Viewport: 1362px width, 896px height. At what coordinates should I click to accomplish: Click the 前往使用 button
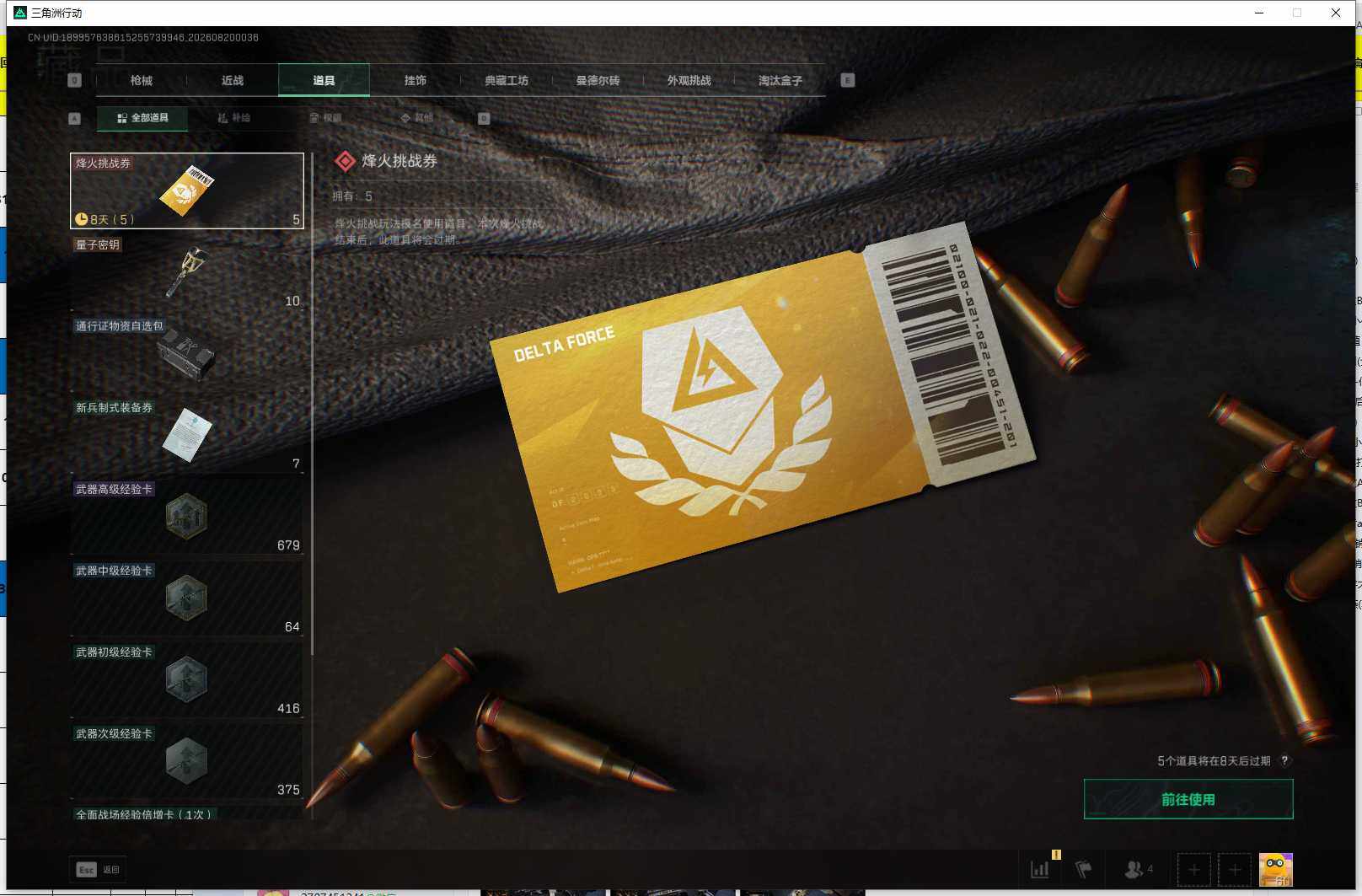[1188, 799]
